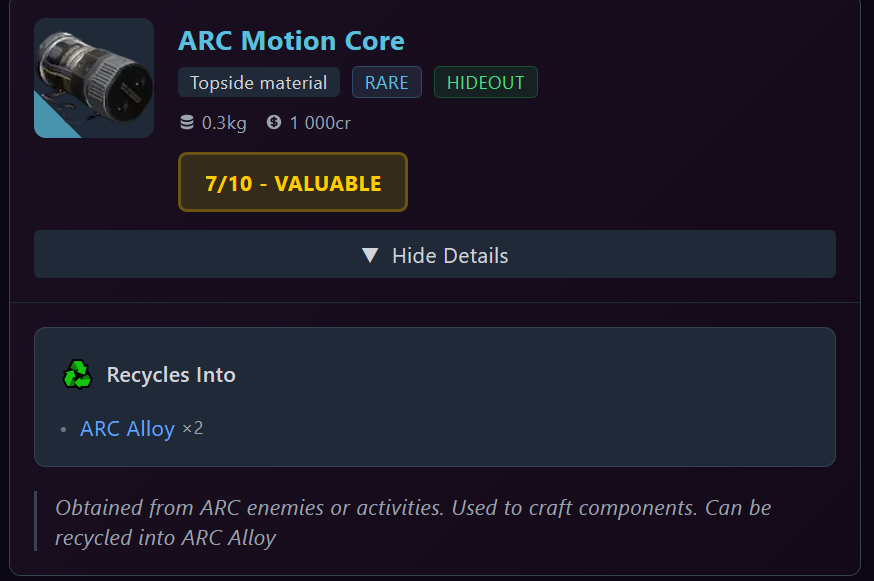Click the 7/10 - VALUABLE rating badge
Viewport: 874px width, 581px height.
(293, 183)
